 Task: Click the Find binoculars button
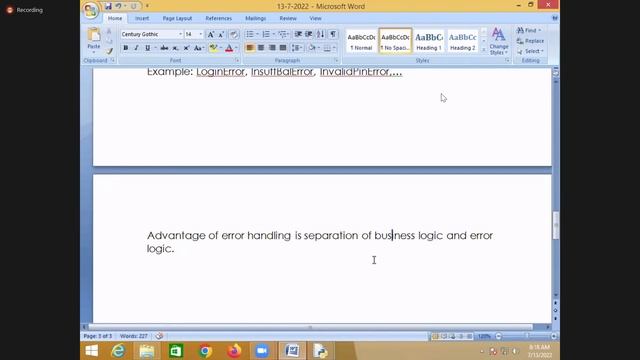pyautogui.click(x=529, y=31)
